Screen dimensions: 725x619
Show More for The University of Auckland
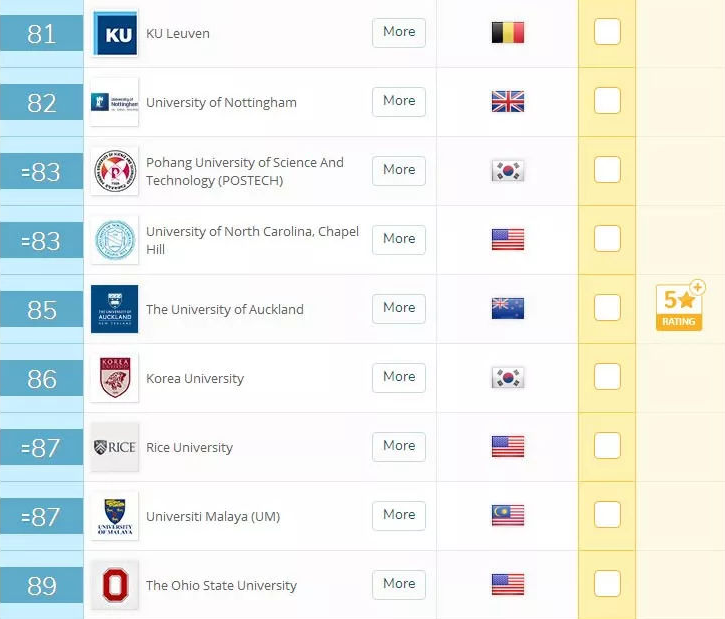pyautogui.click(x=399, y=308)
